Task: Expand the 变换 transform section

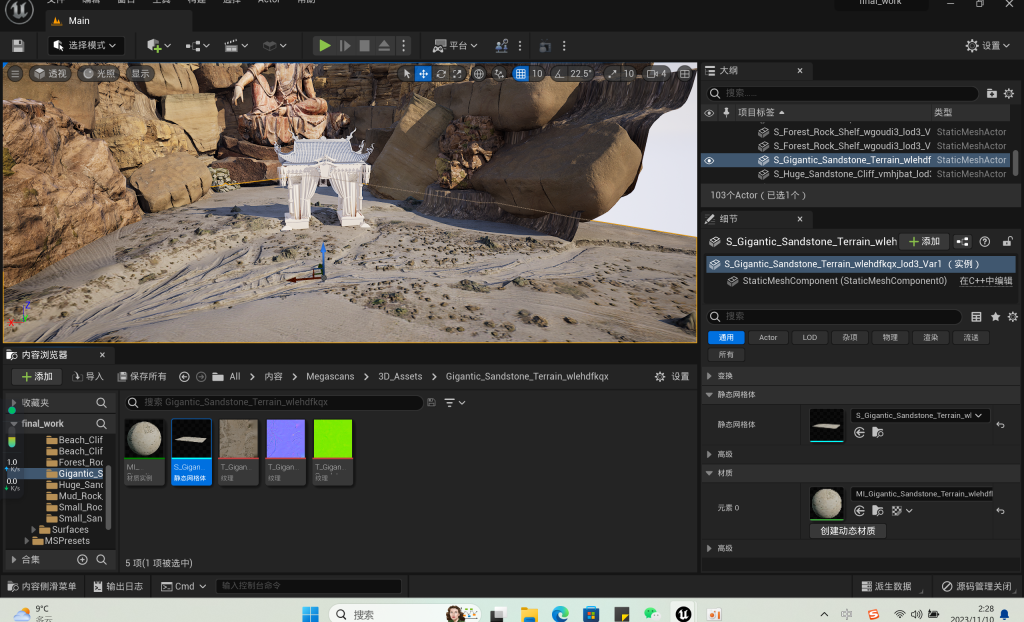Action: tap(709, 376)
